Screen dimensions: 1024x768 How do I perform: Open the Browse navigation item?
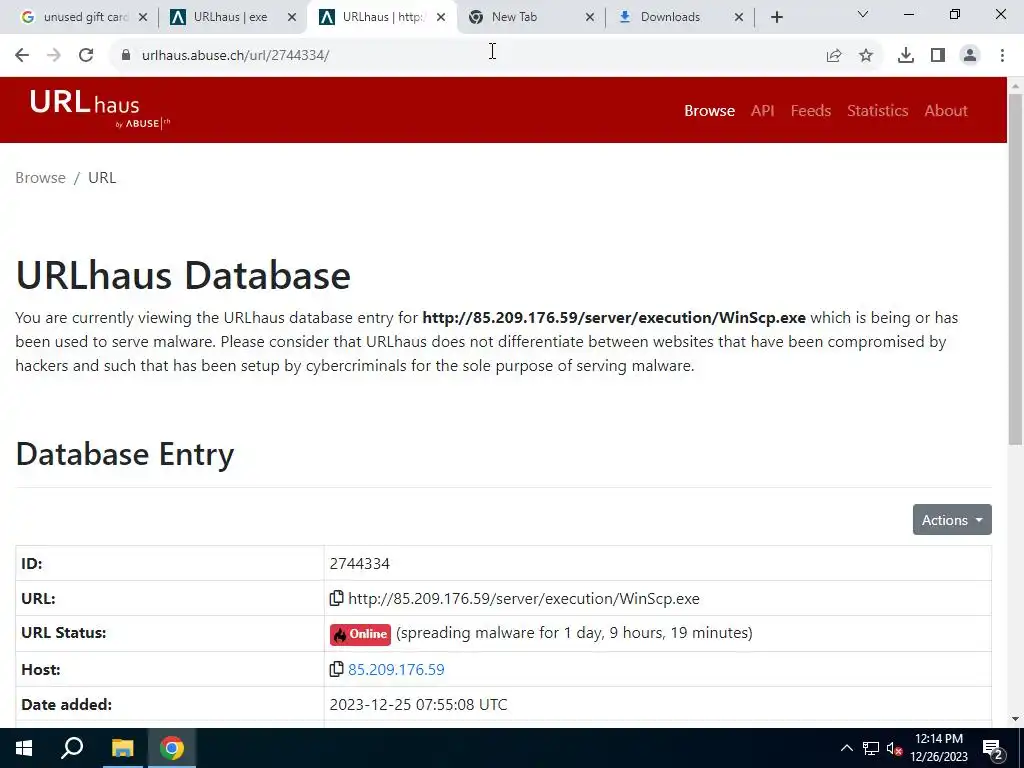coord(709,110)
